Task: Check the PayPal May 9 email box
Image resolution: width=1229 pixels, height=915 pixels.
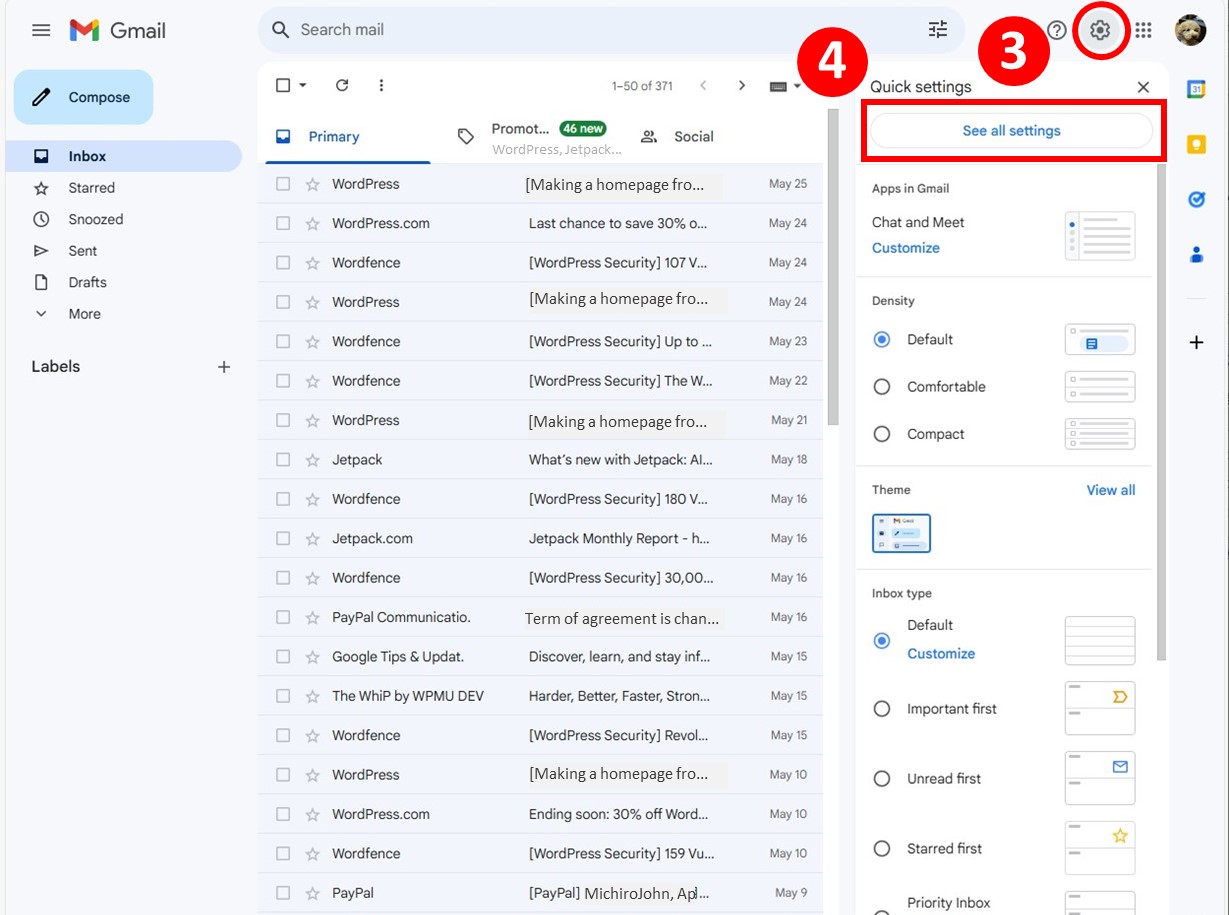Action: (283, 893)
